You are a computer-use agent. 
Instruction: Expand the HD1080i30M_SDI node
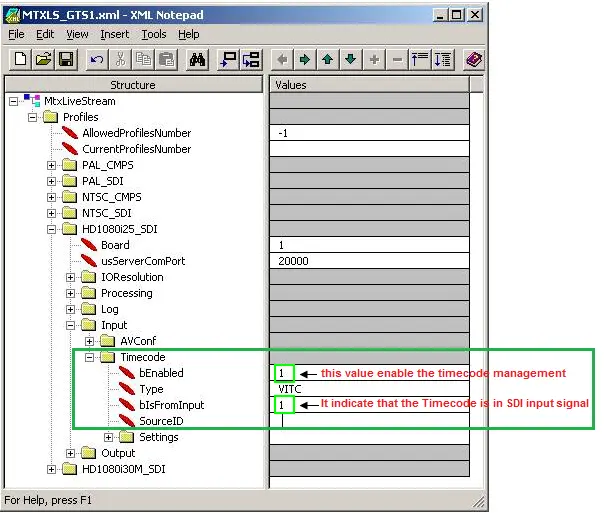click(x=52, y=469)
